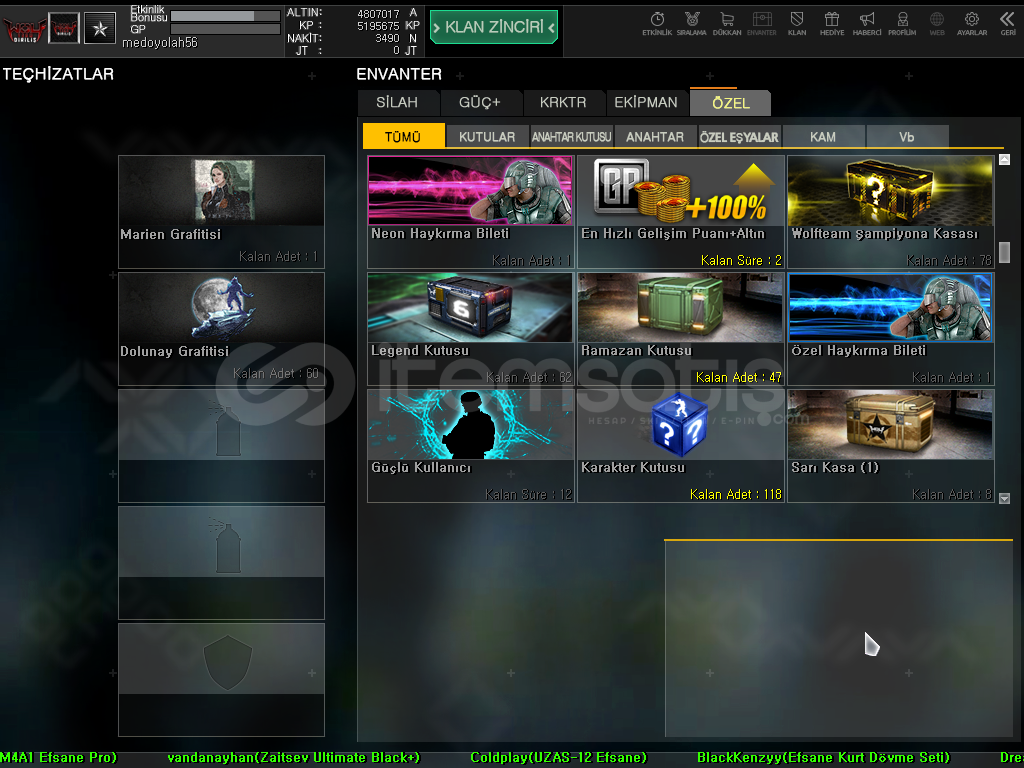Click the inventory scrollbar thumb

tap(1004, 252)
